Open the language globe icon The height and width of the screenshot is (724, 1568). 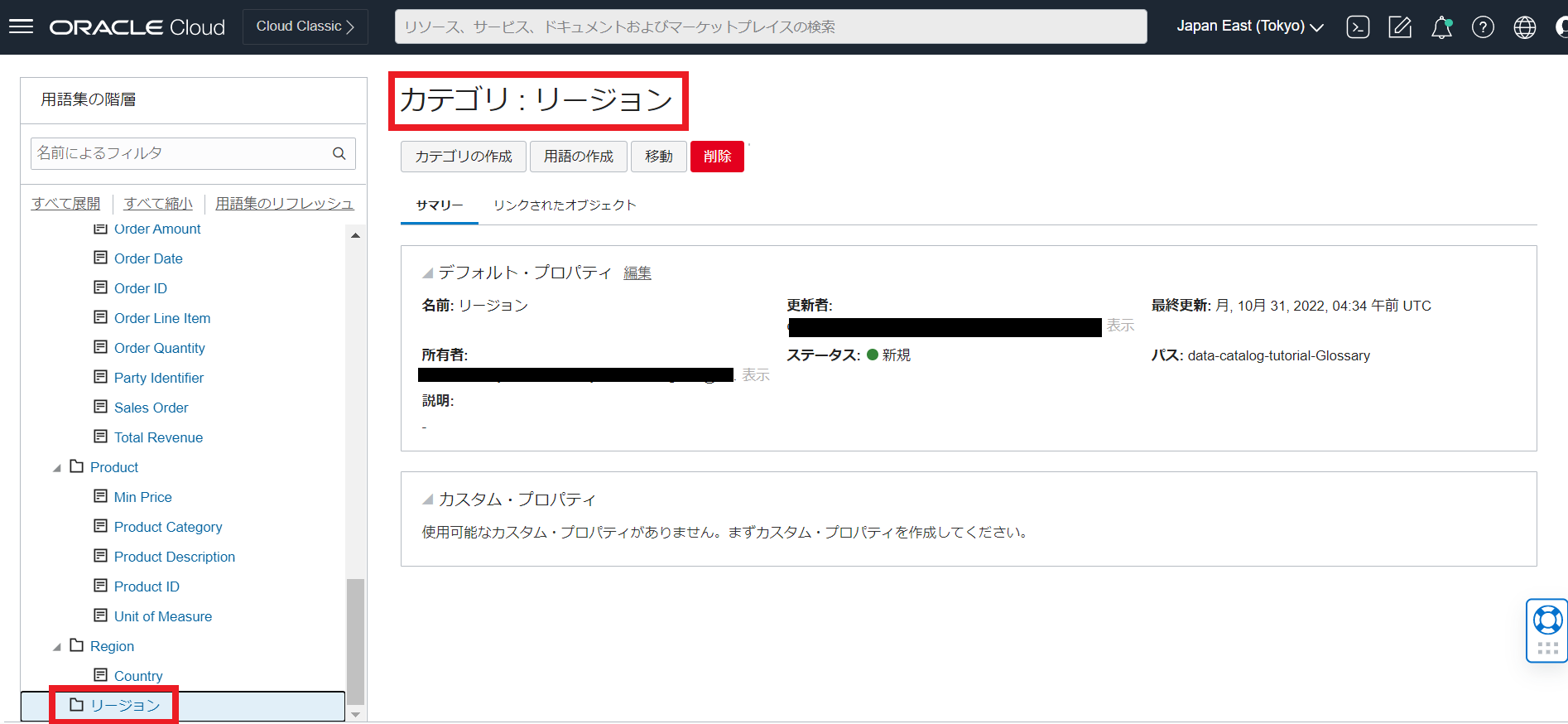[x=1524, y=27]
